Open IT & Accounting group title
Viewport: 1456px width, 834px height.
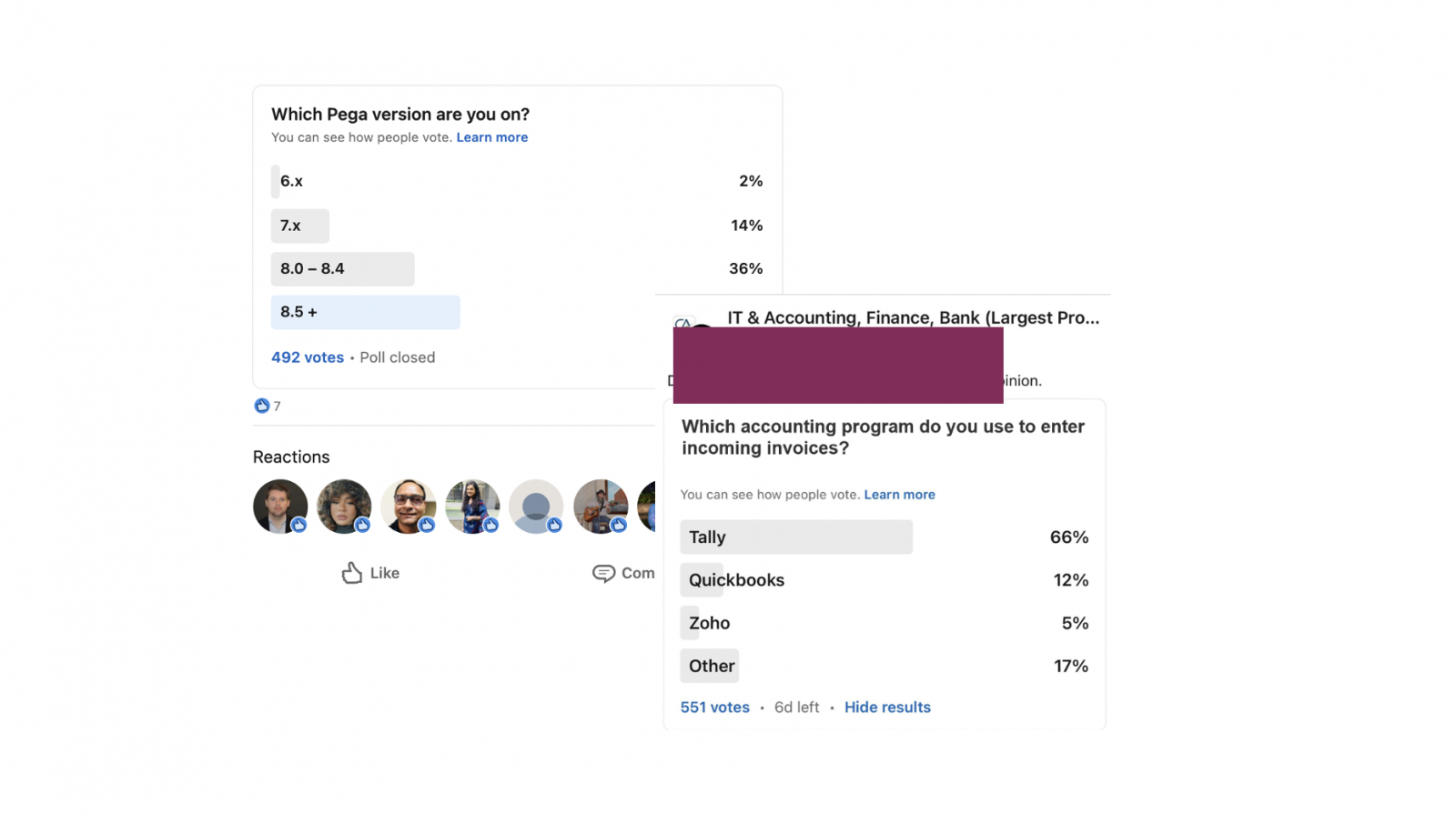coord(913,317)
